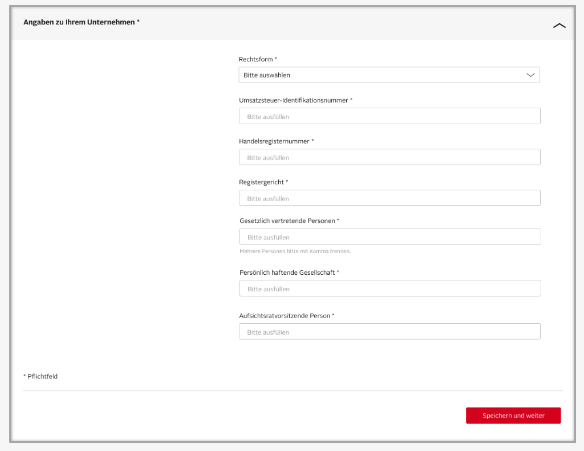Click the 'Registergericht *' label text
The image size is (584, 451).
(263, 182)
